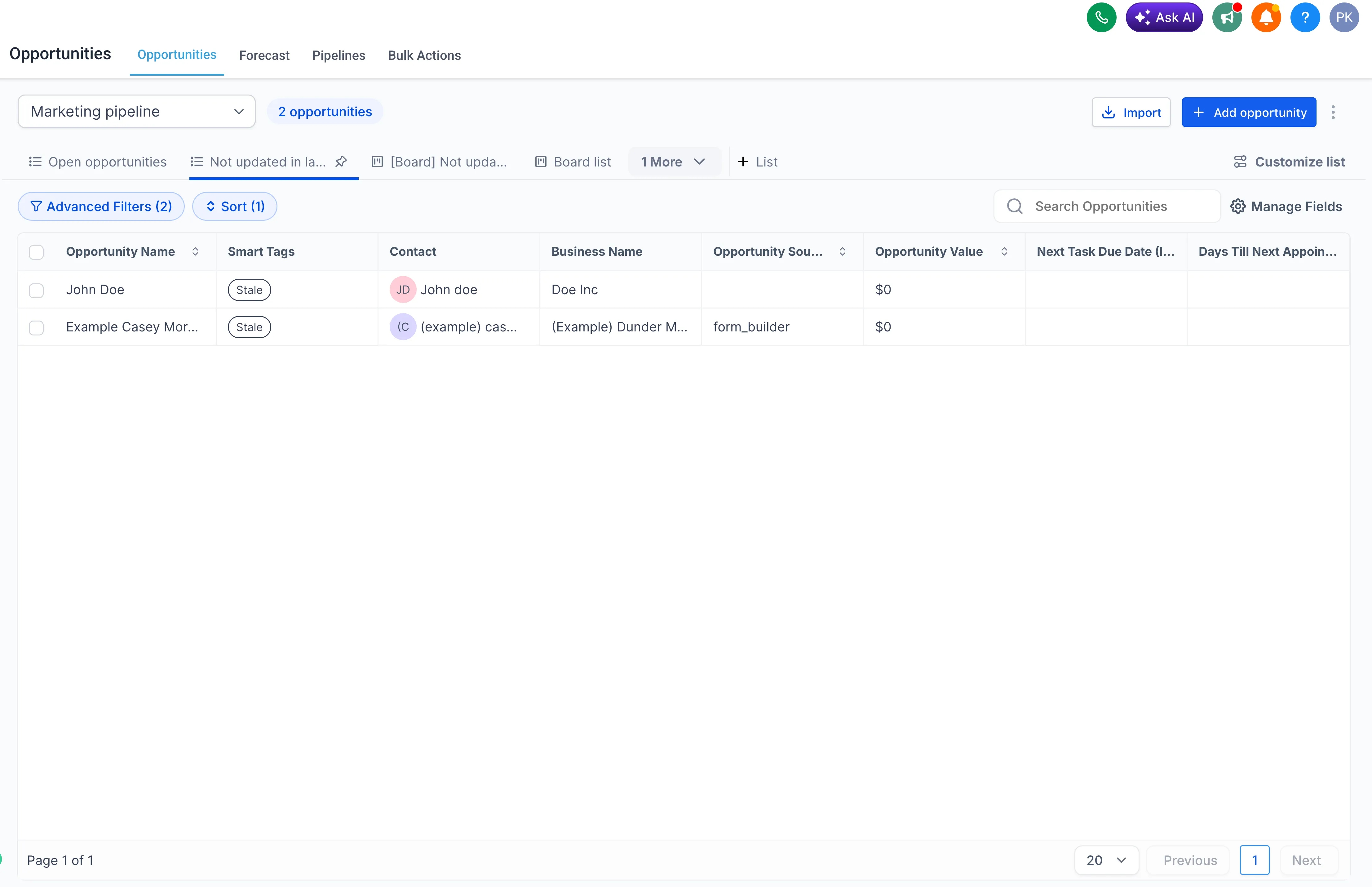The image size is (1372, 887).
Task: Click the green phone dialer icon
Action: click(1101, 17)
